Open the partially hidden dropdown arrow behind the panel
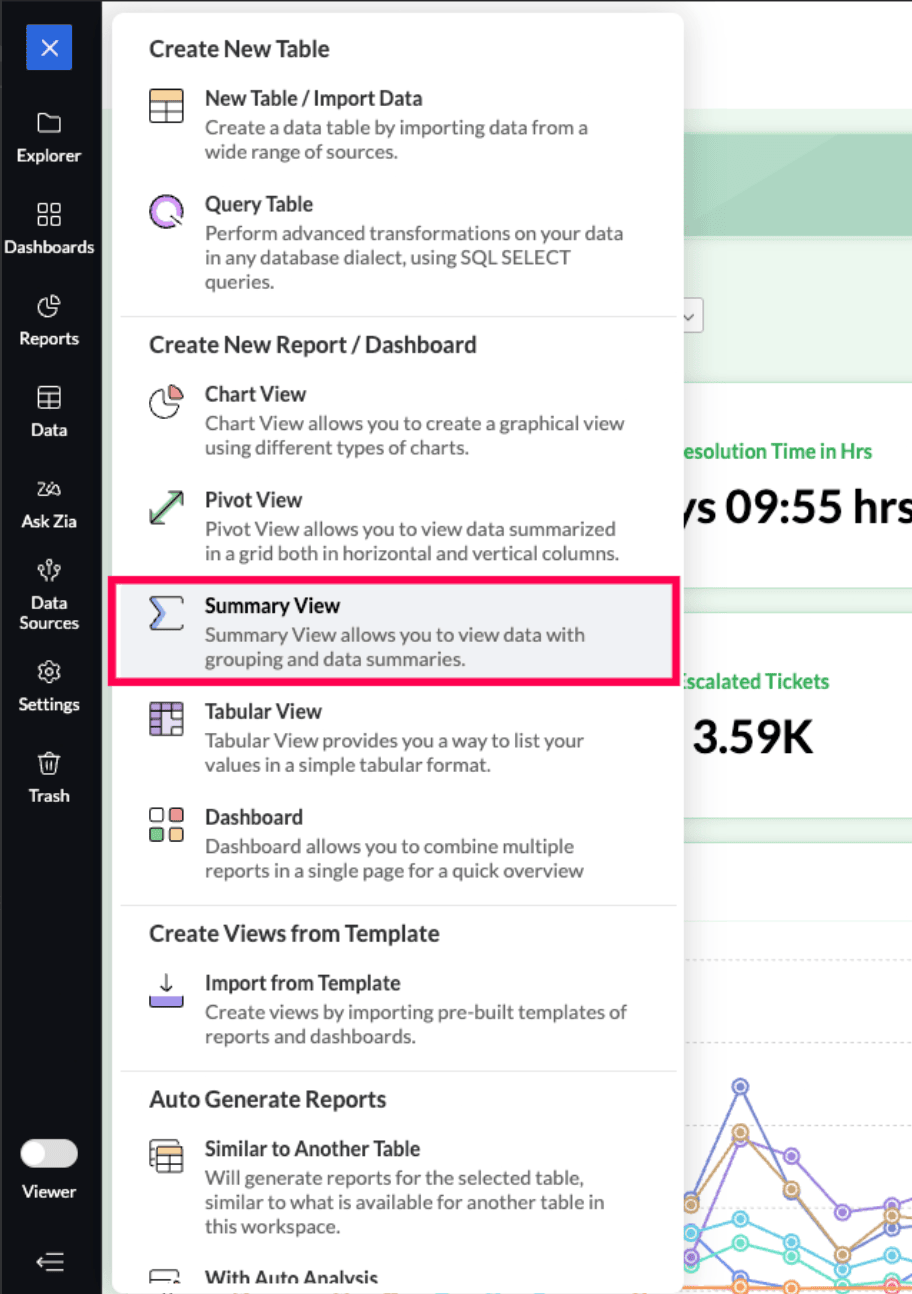 pyautogui.click(x=692, y=315)
